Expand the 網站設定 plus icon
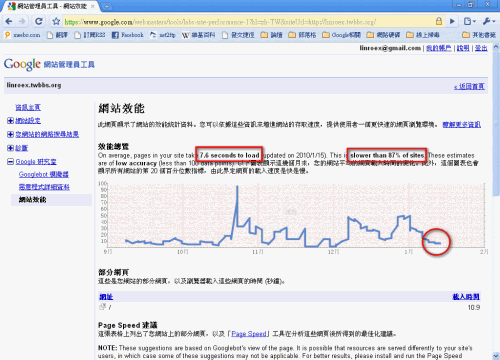Image resolution: width=500 pixels, height=360 pixels. [x=10, y=121]
